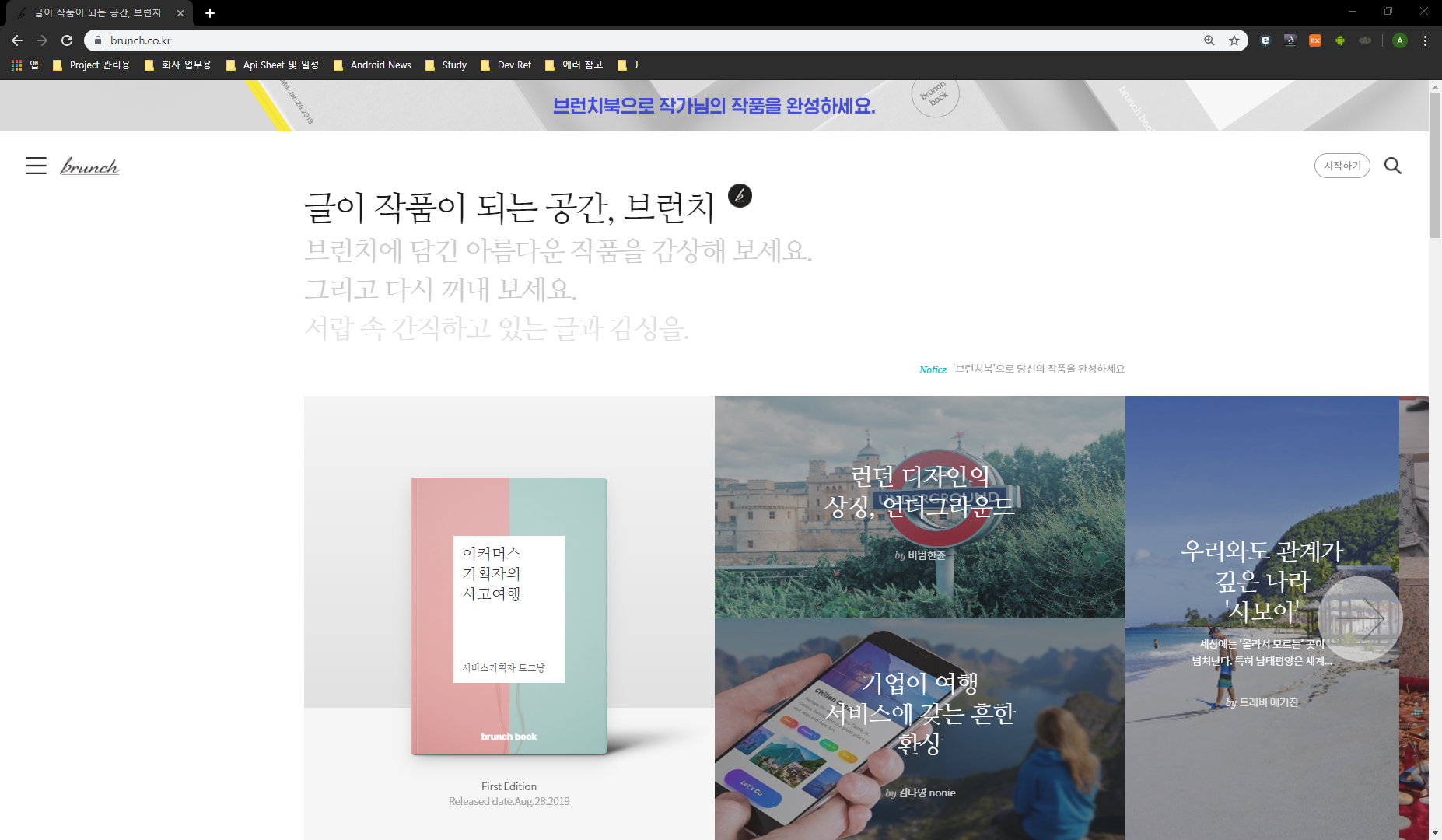Reload the page with refresh icon
This screenshot has height=840, width=1442.
tap(67, 40)
